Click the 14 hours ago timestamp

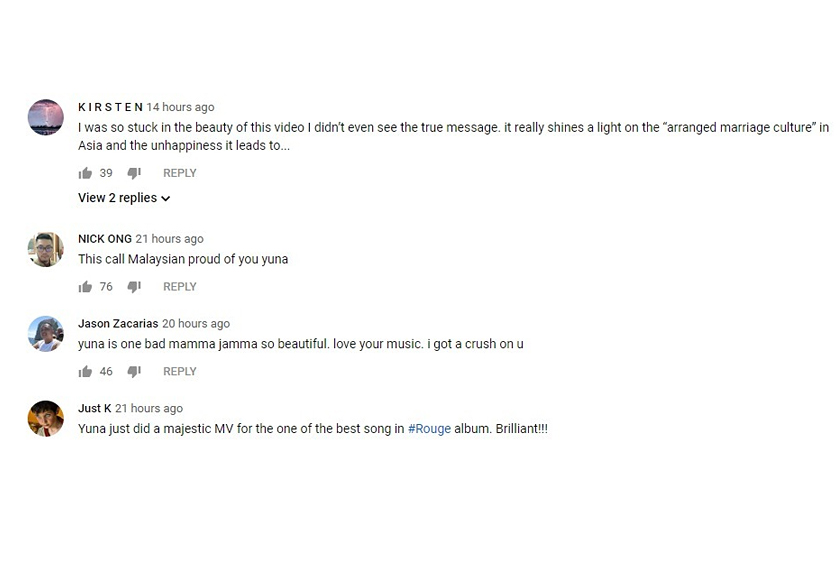(181, 107)
